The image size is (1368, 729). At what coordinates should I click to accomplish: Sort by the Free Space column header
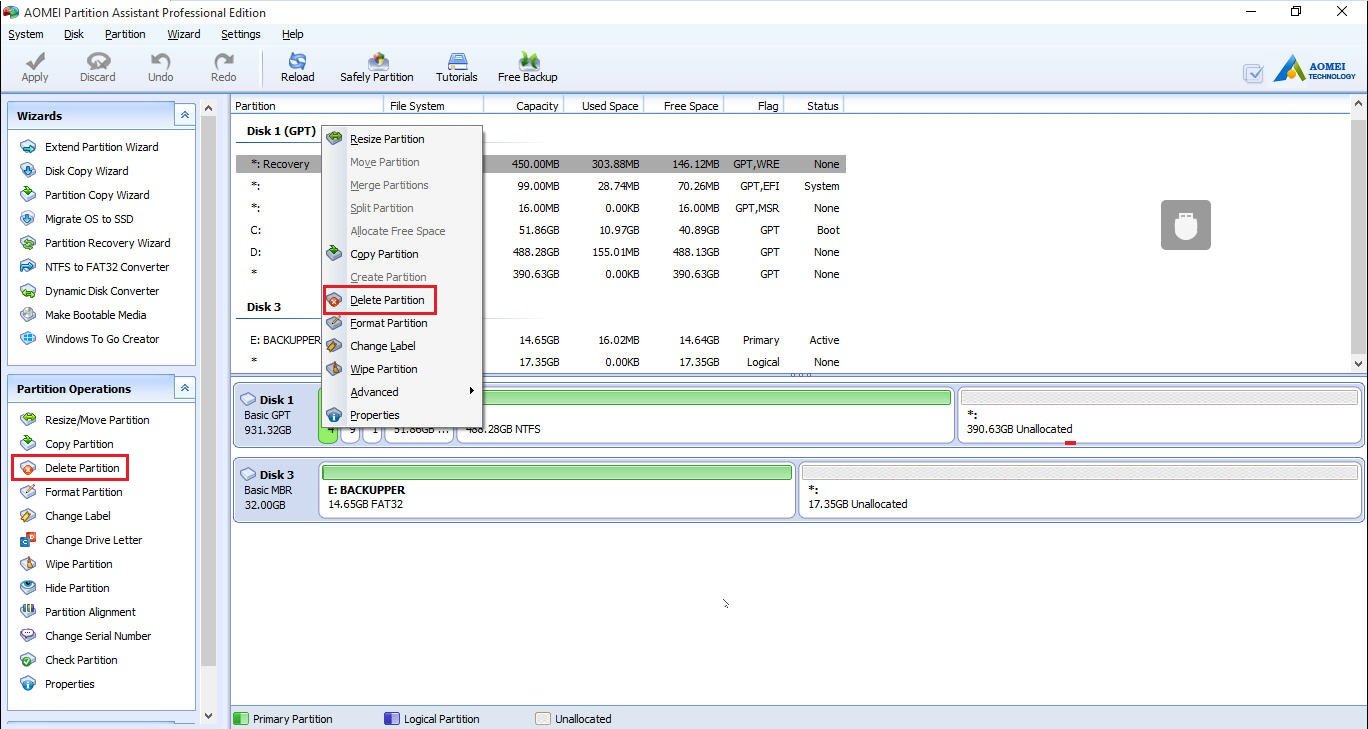(x=684, y=106)
